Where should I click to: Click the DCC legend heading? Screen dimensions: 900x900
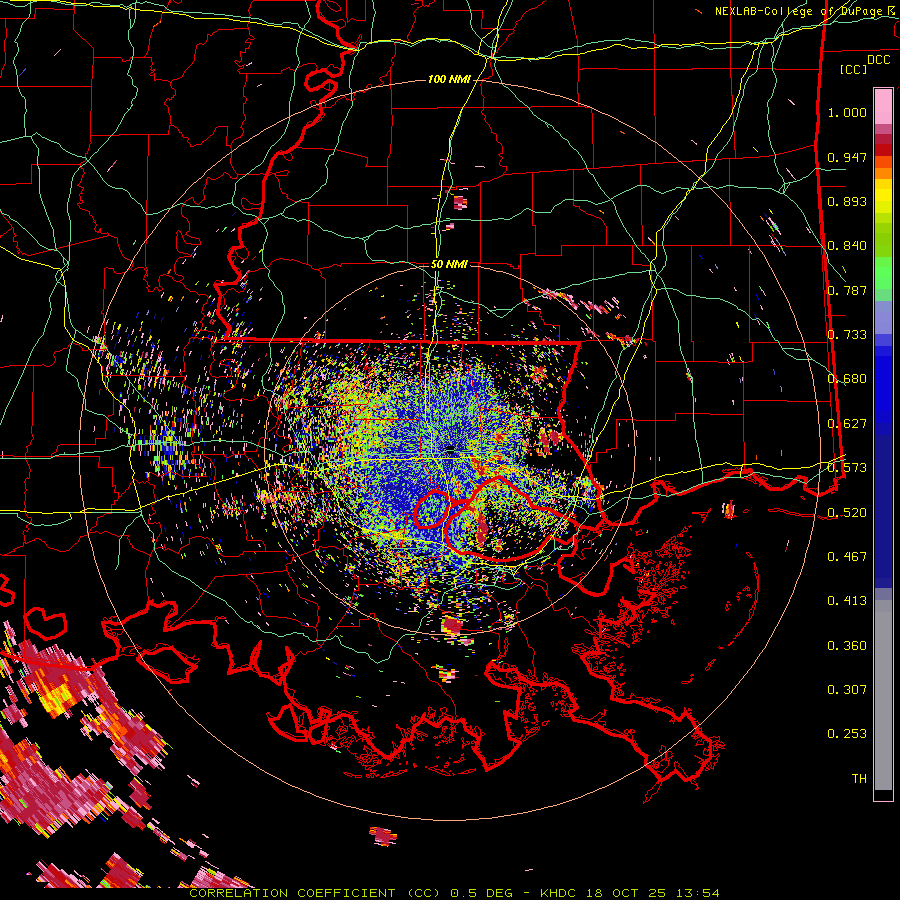tap(878, 60)
